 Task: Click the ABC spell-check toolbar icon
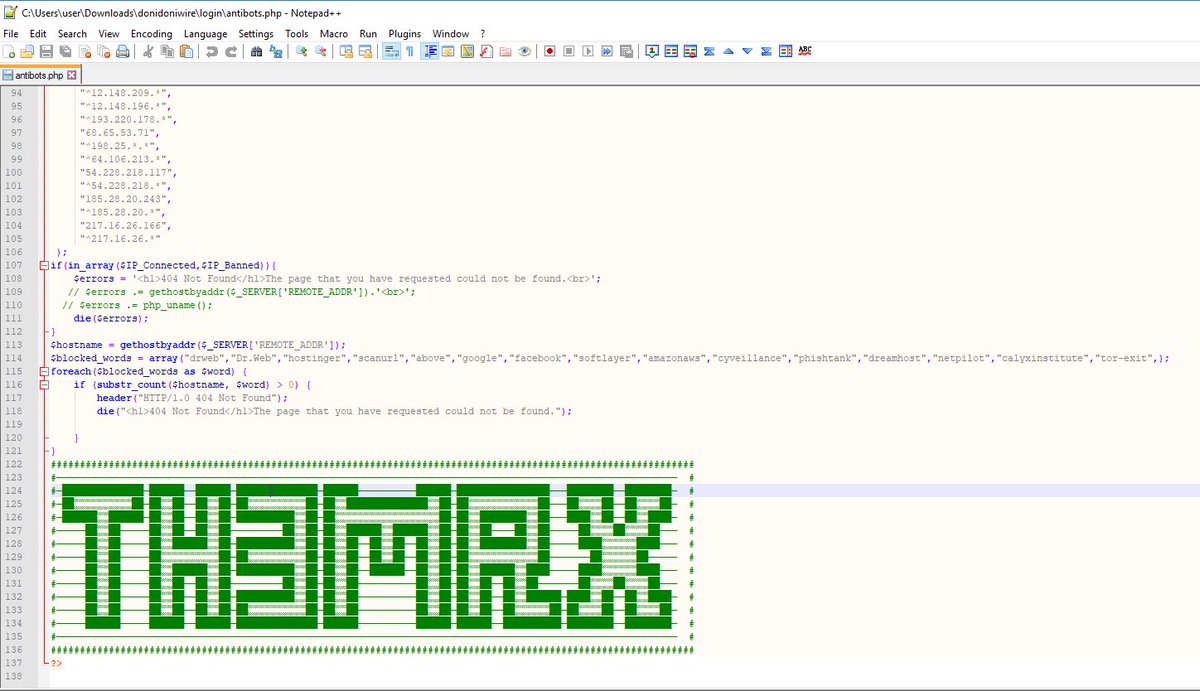pos(804,51)
